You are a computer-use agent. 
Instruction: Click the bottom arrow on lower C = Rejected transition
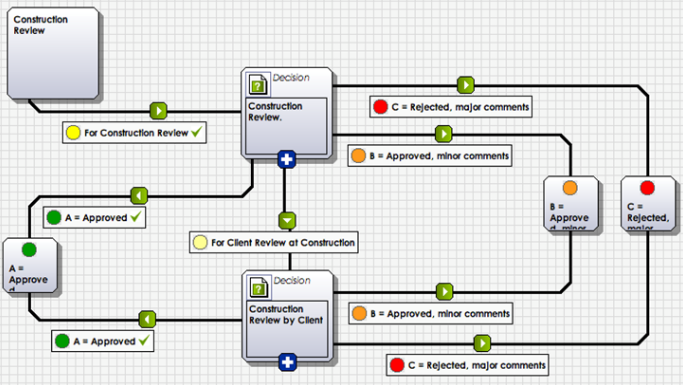pos(482,343)
